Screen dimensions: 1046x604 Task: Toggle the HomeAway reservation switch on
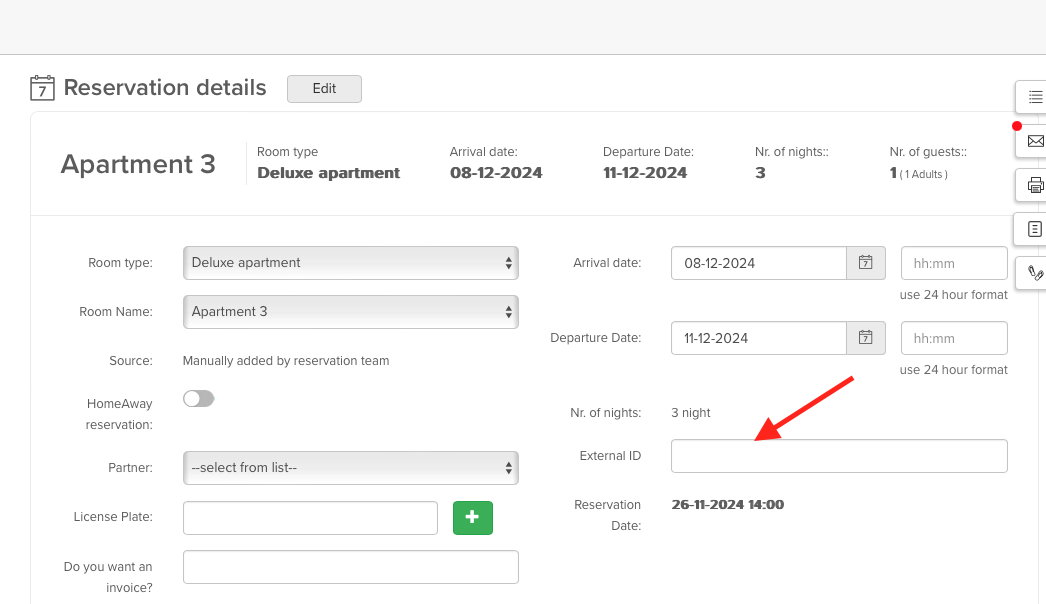(x=198, y=398)
